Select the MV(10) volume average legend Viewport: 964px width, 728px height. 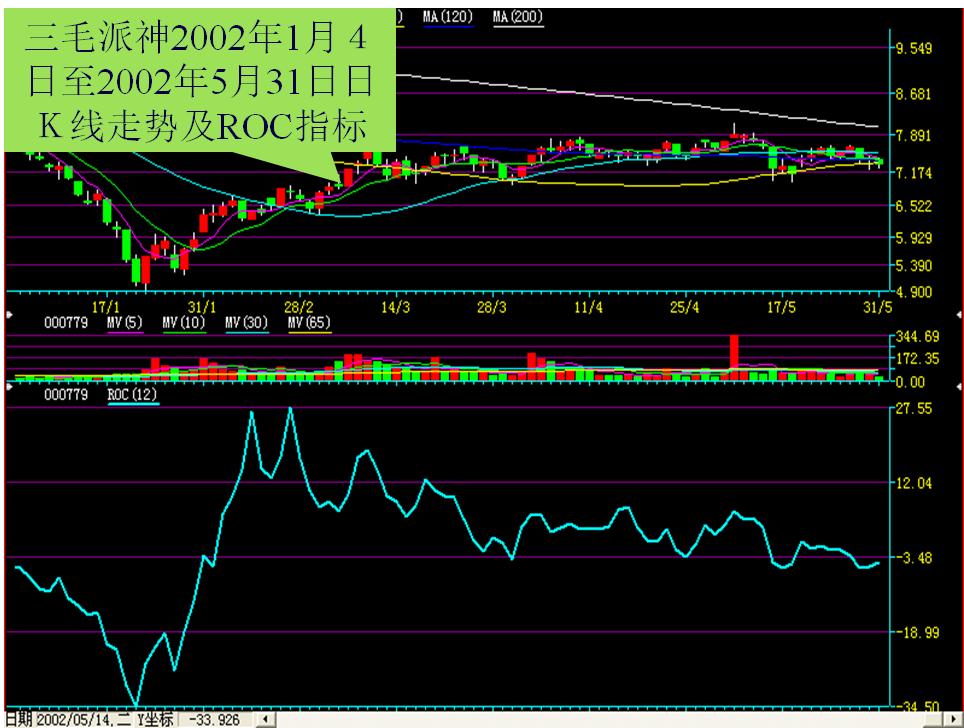pyautogui.click(x=184, y=323)
